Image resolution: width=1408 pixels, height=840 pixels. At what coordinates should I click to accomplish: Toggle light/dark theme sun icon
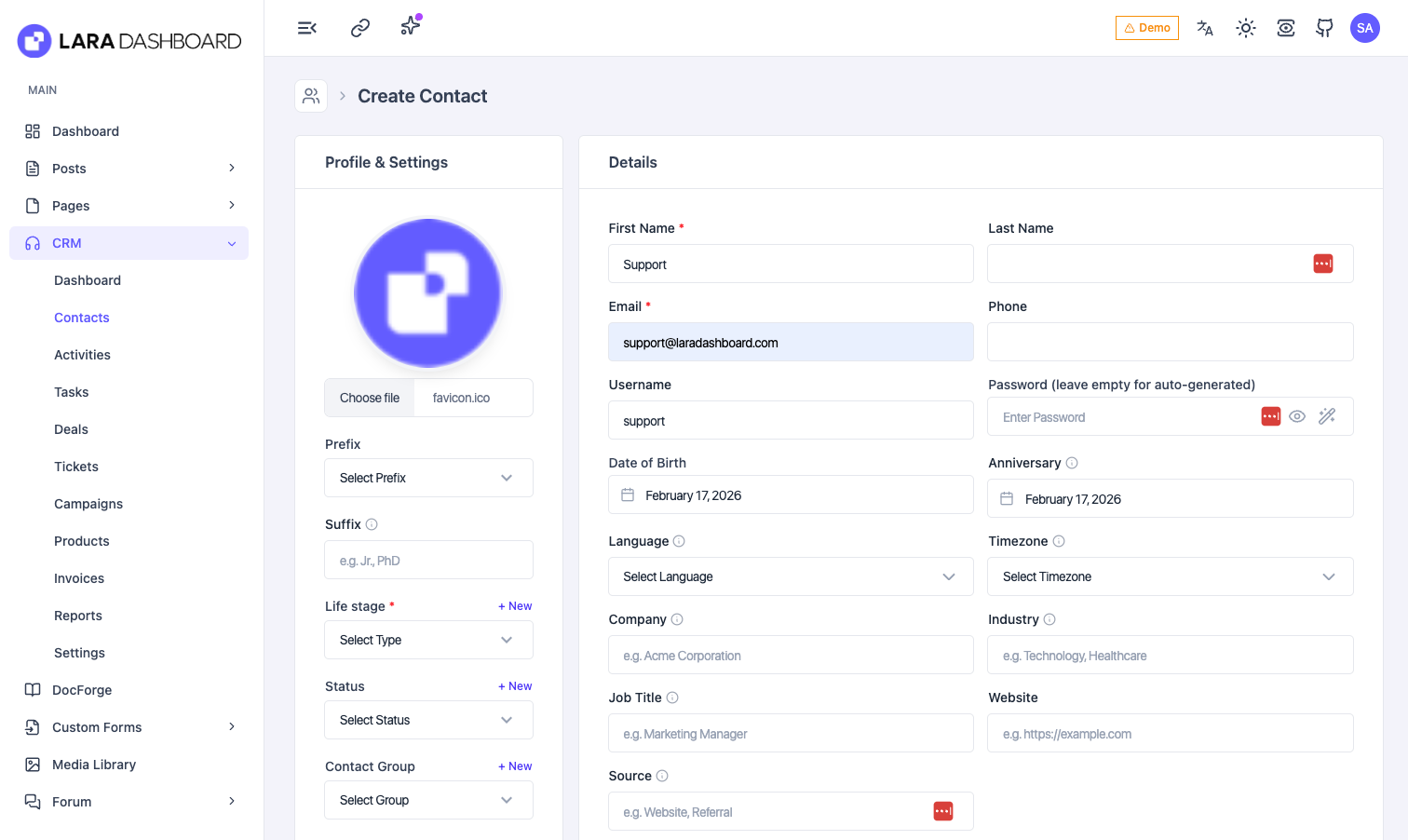tap(1246, 28)
